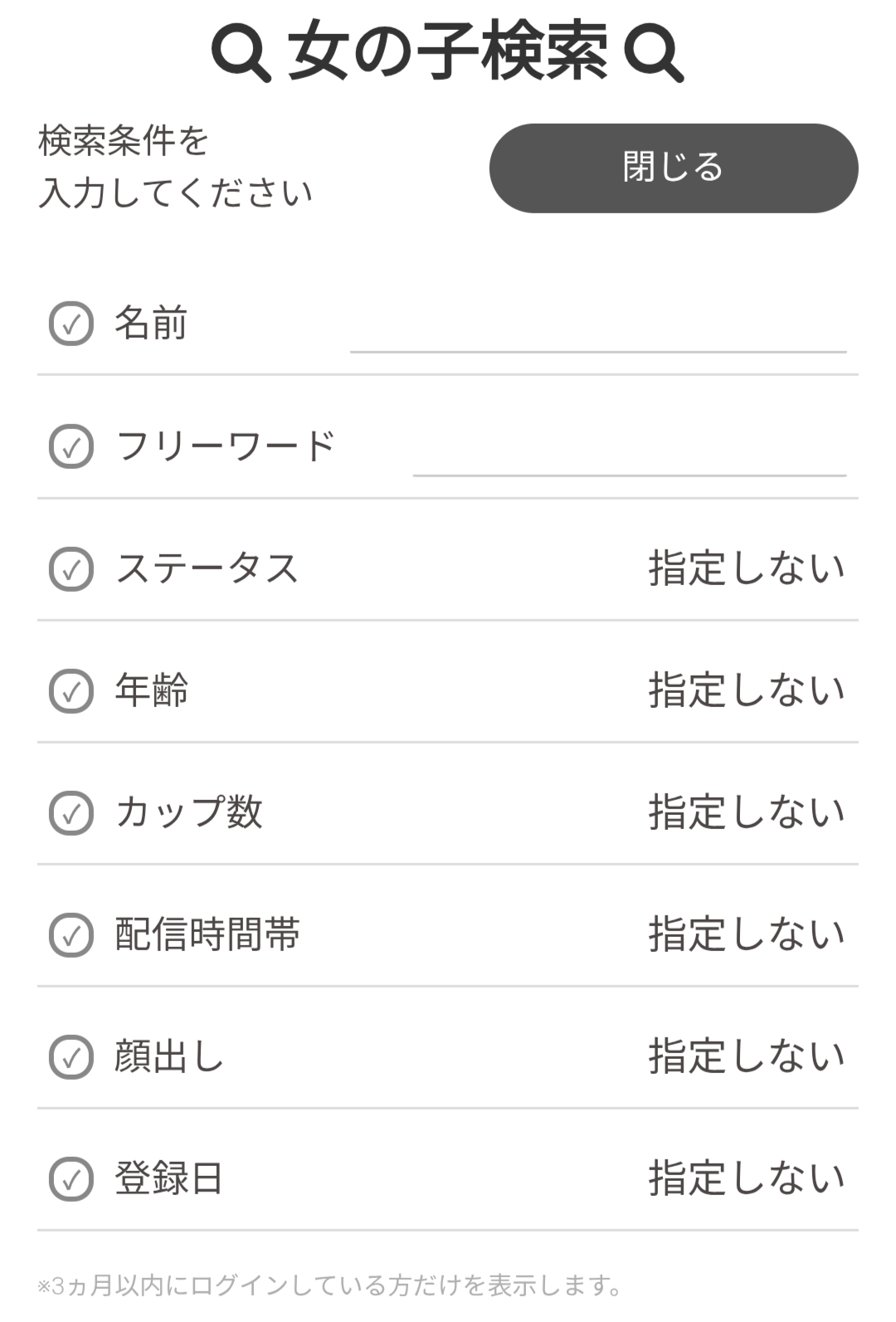
Task: Click the right magnifier icon in title
Action: pos(654,52)
